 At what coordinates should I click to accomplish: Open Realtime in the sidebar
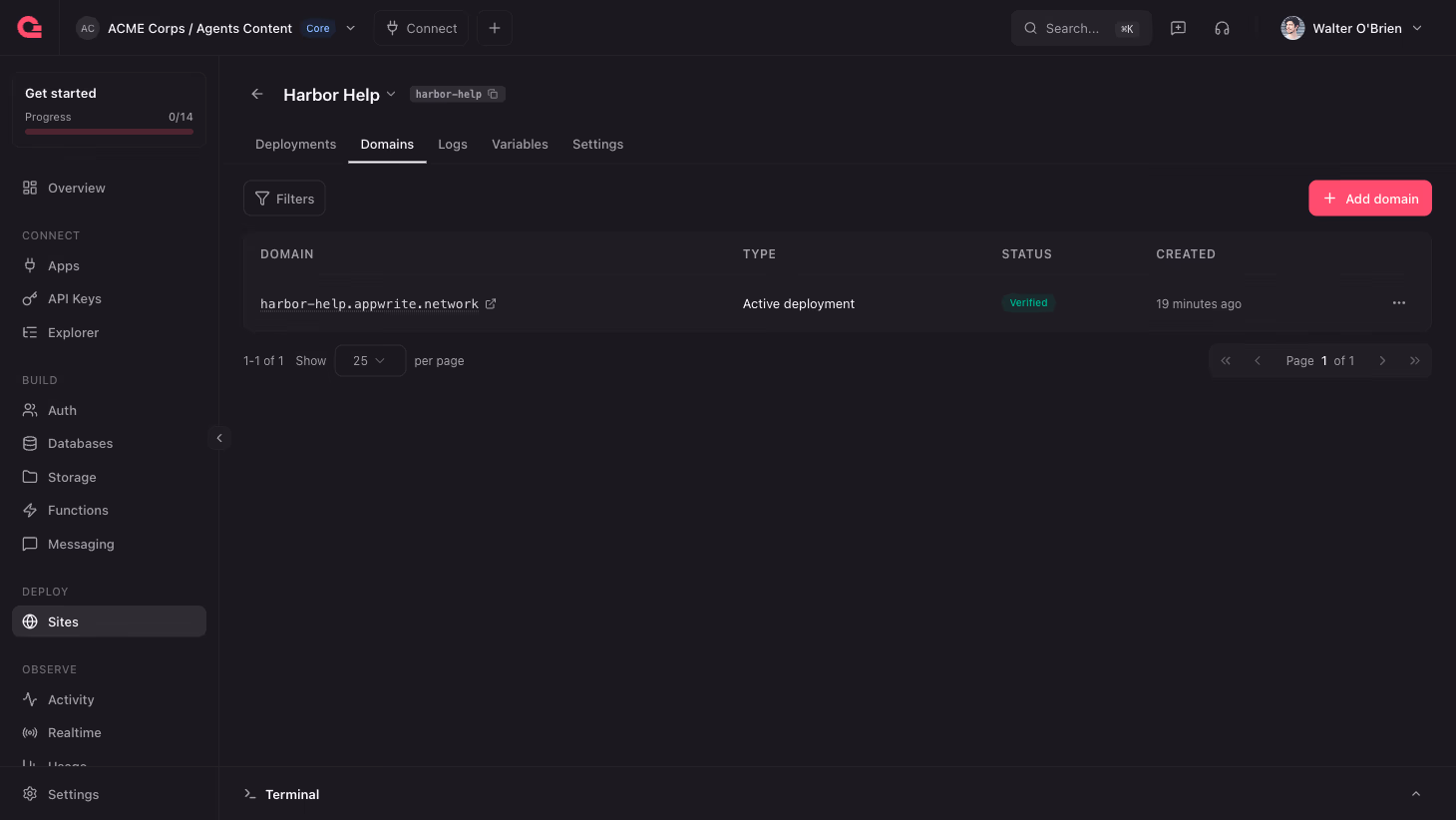[109, 732]
